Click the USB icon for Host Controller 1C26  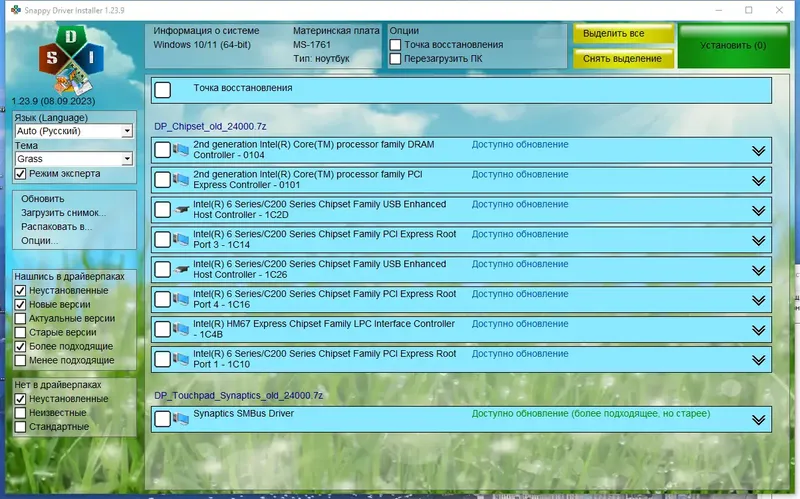(181, 269)
